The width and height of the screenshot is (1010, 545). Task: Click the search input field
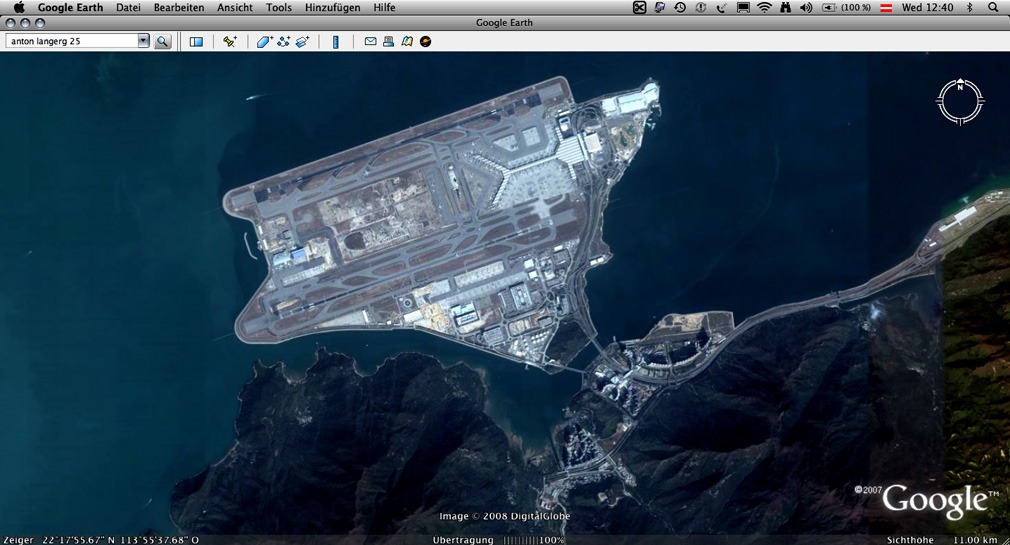tap(70, 41)
